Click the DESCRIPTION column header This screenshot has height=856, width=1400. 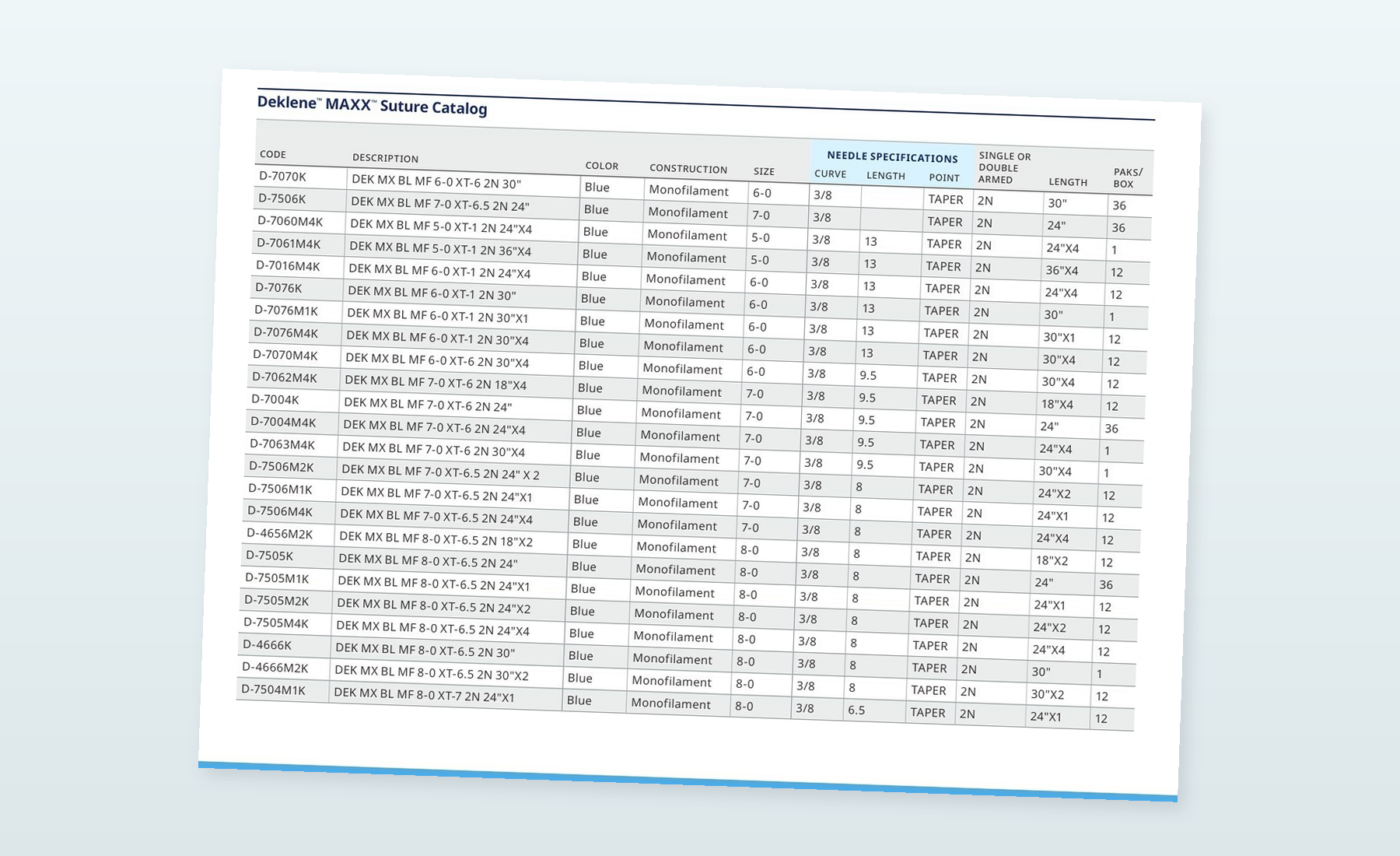coord(385,158)
